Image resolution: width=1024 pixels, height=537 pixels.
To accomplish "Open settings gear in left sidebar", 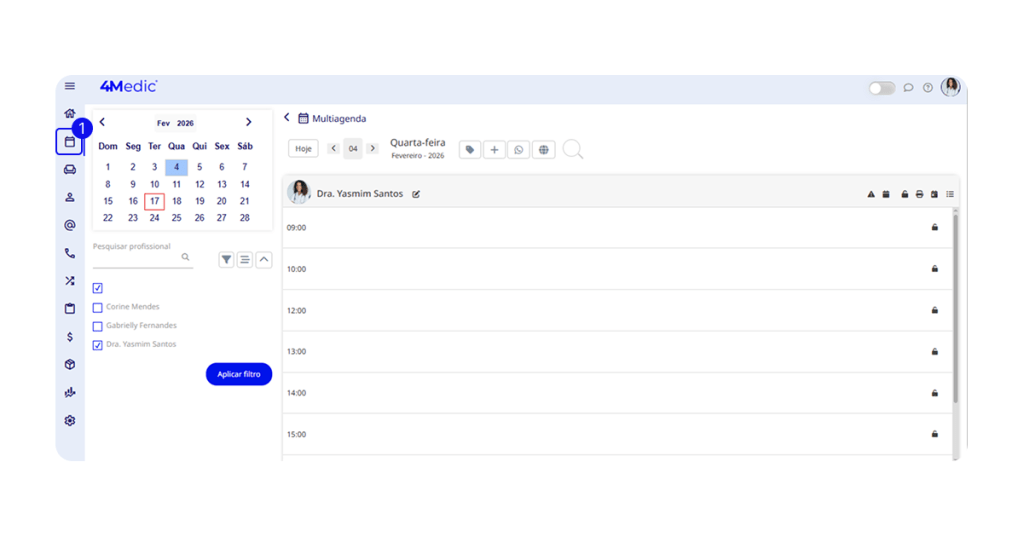I will pyautogui.click(x=70, y=421).
